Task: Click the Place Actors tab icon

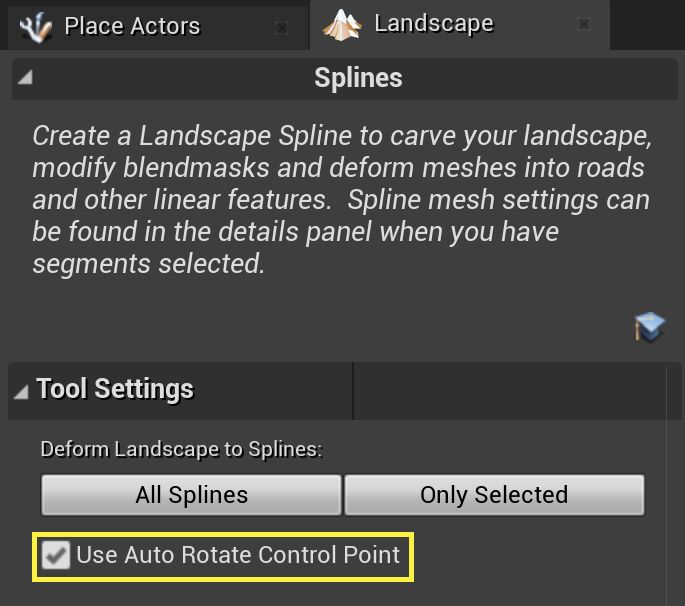Action: (36, 27)
